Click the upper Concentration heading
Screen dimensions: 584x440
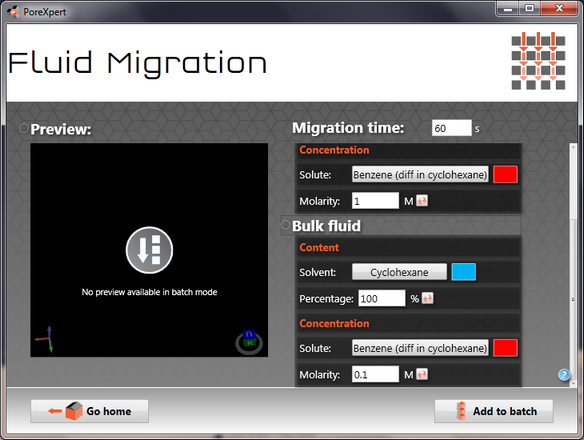[x=334, y=150]
